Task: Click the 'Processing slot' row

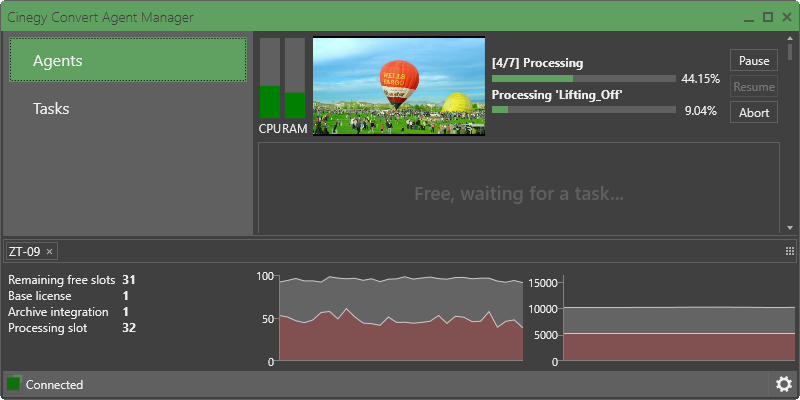Action: 71,328
